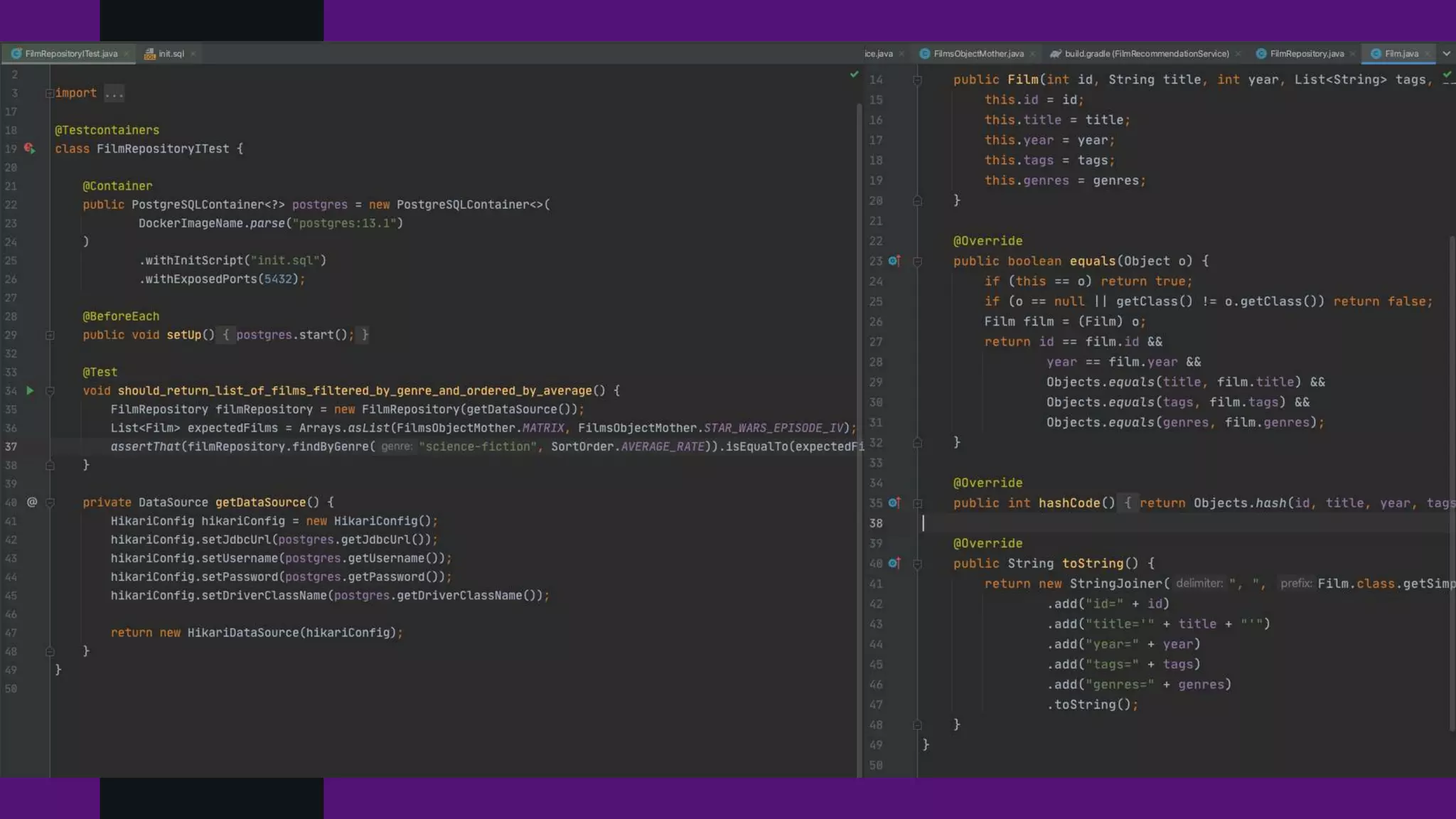The image size is (1456, 819).
Task: Open the build.gradle (FilmRecommendationService) tab
Action: point(1146,53)
